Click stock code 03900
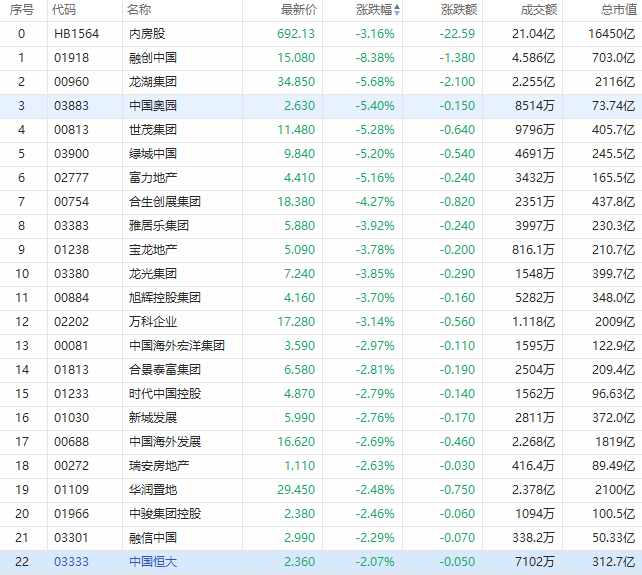 [71, 154]
